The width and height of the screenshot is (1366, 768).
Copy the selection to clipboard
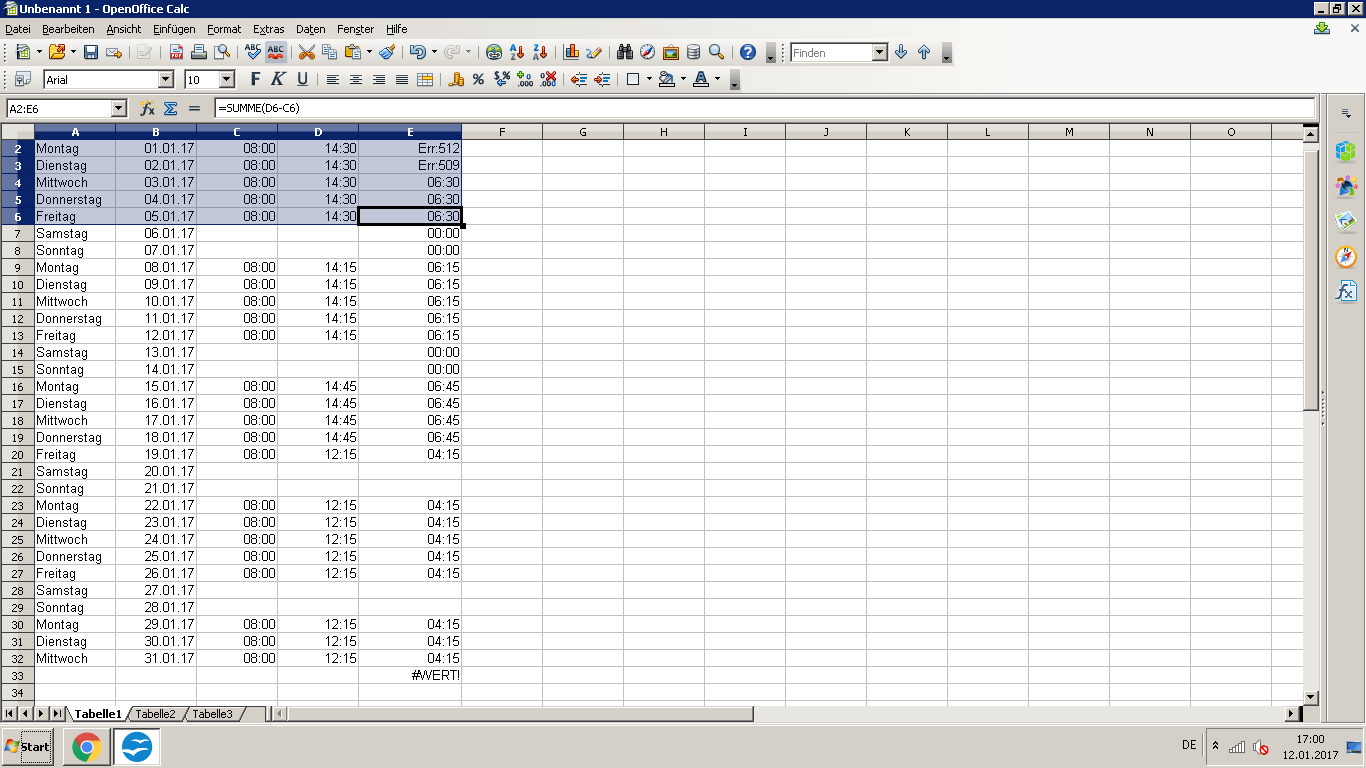pyautogui.click(x=329, y=52)
